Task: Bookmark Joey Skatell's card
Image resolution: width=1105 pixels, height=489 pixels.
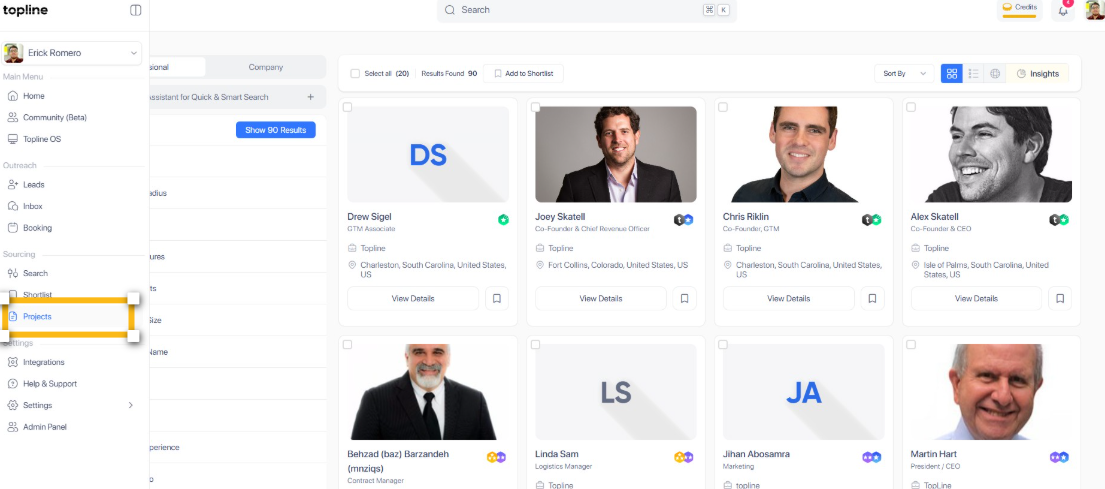Action: (684, 299)
